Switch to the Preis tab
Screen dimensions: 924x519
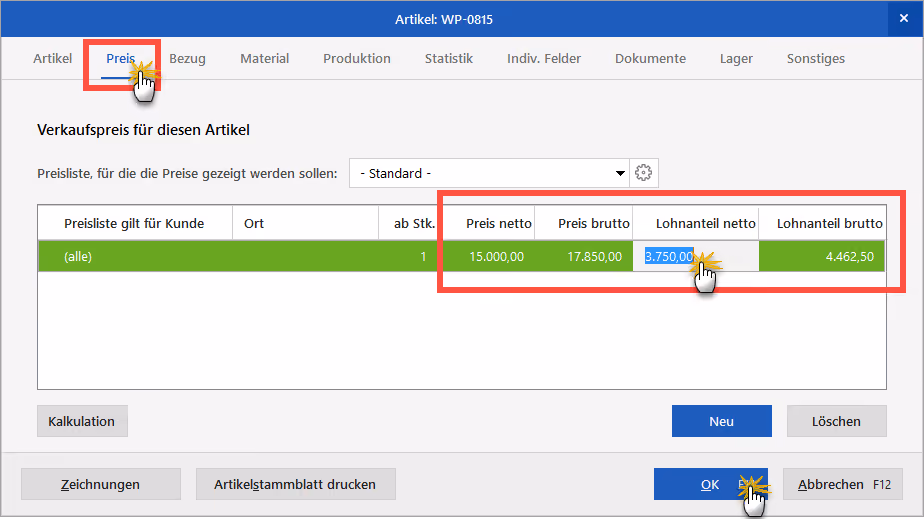pyautogui.click(x=121, y=58)
